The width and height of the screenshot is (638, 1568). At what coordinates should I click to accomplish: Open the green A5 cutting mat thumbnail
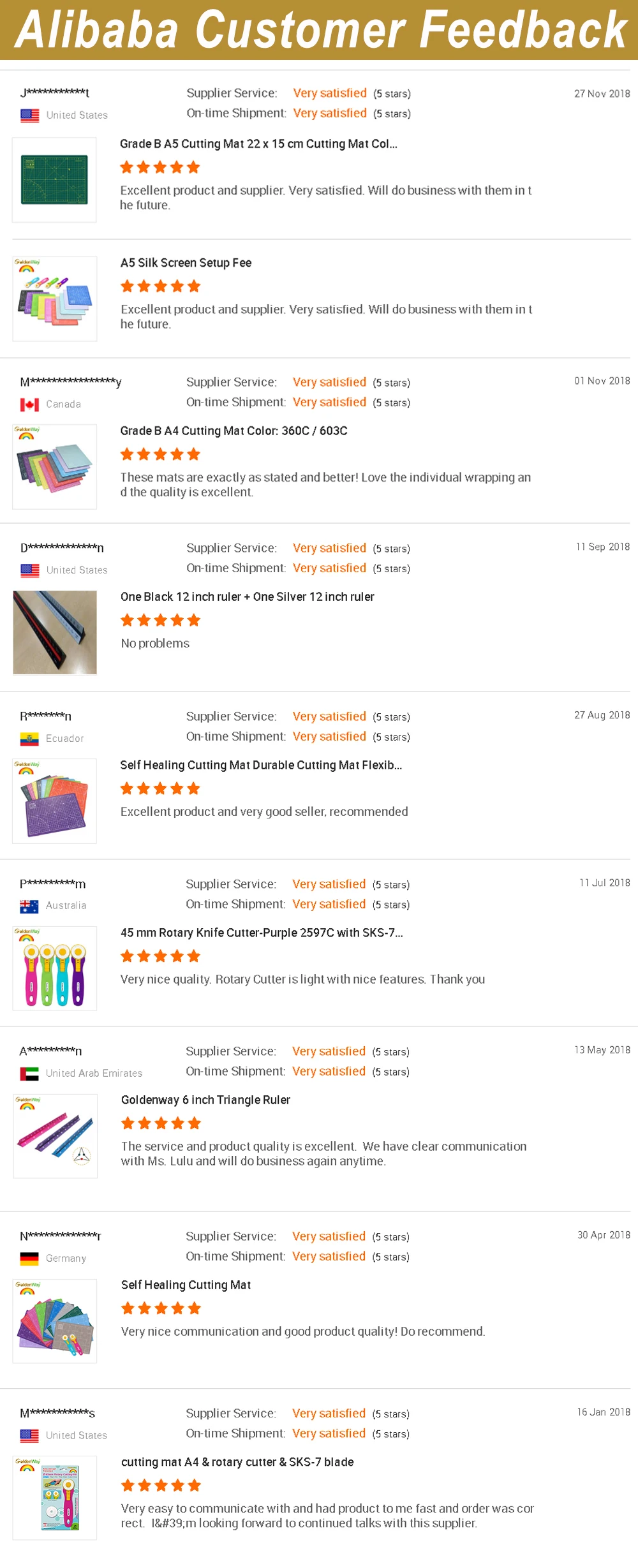(x=54, y=180)
